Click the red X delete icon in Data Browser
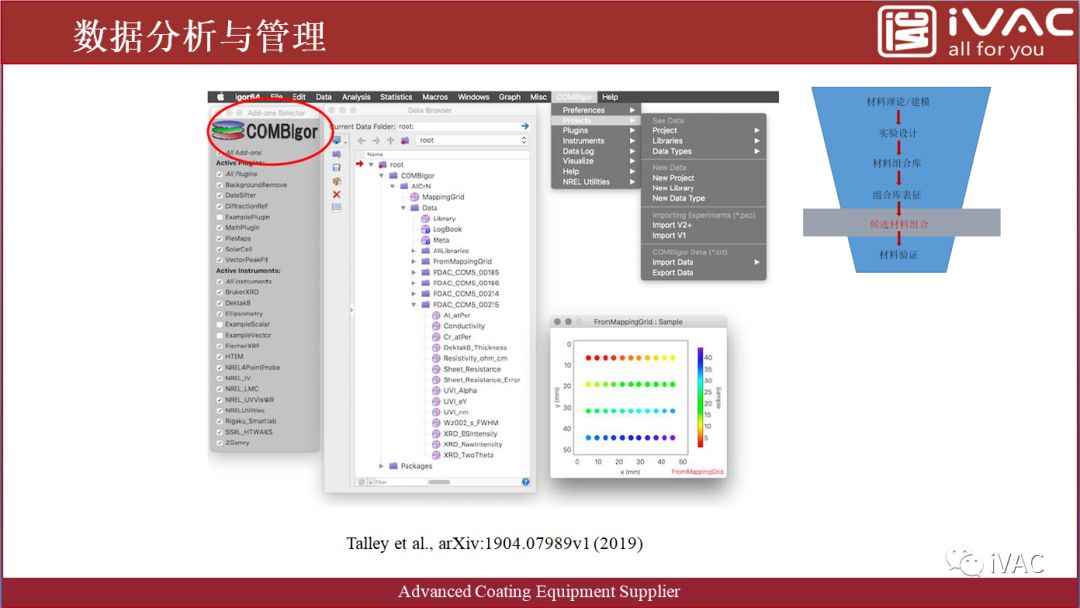Screen dimensions: 1080x608 [x=336, y=194]
